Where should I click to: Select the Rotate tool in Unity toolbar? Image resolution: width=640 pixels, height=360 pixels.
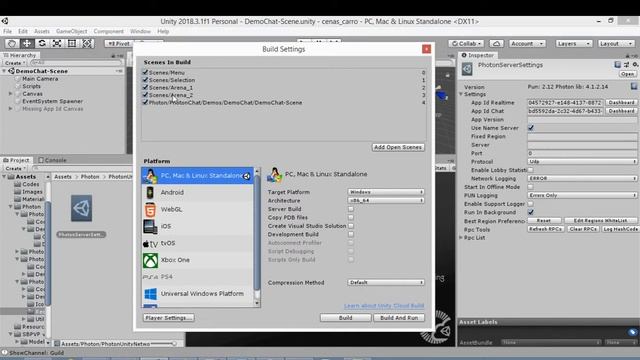coord(42,43)
